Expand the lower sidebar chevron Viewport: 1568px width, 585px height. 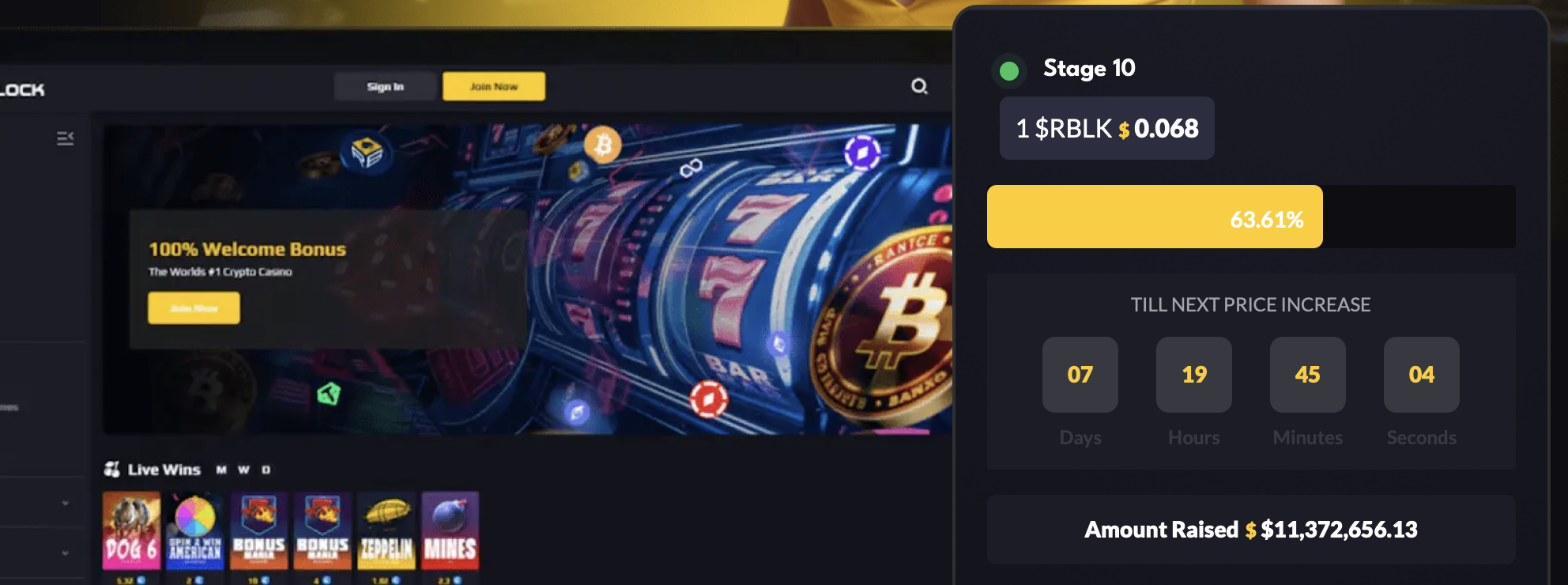point(66,553)
